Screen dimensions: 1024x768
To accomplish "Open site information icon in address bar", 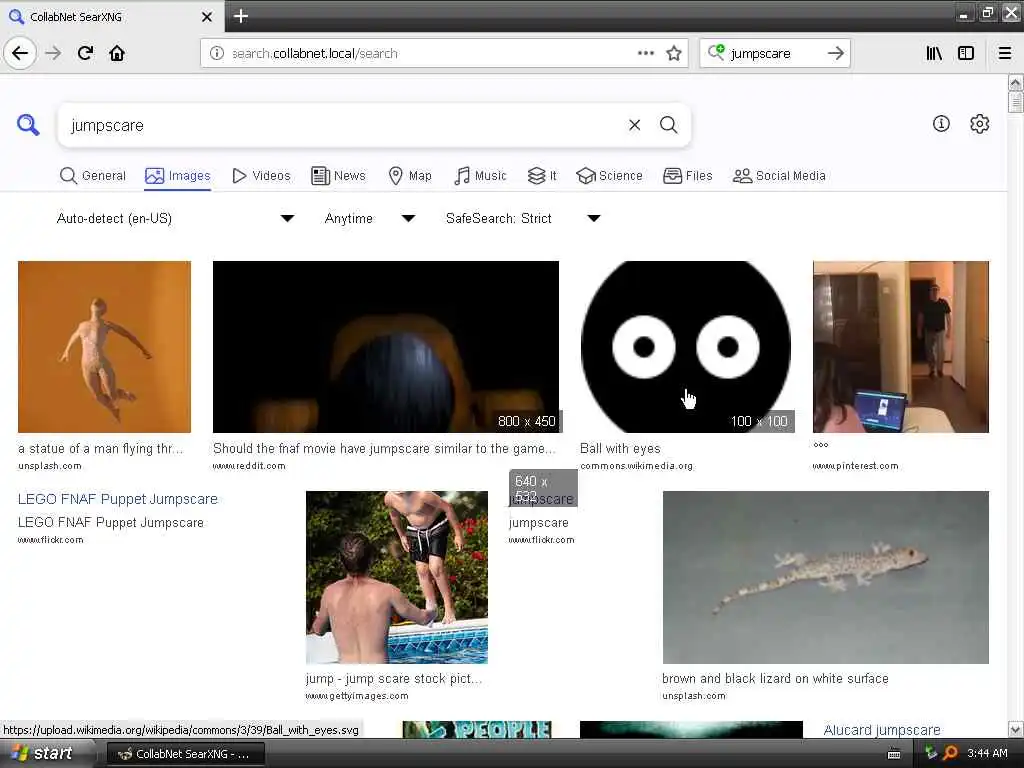I will pyautogui.click(x=217, y=54).
